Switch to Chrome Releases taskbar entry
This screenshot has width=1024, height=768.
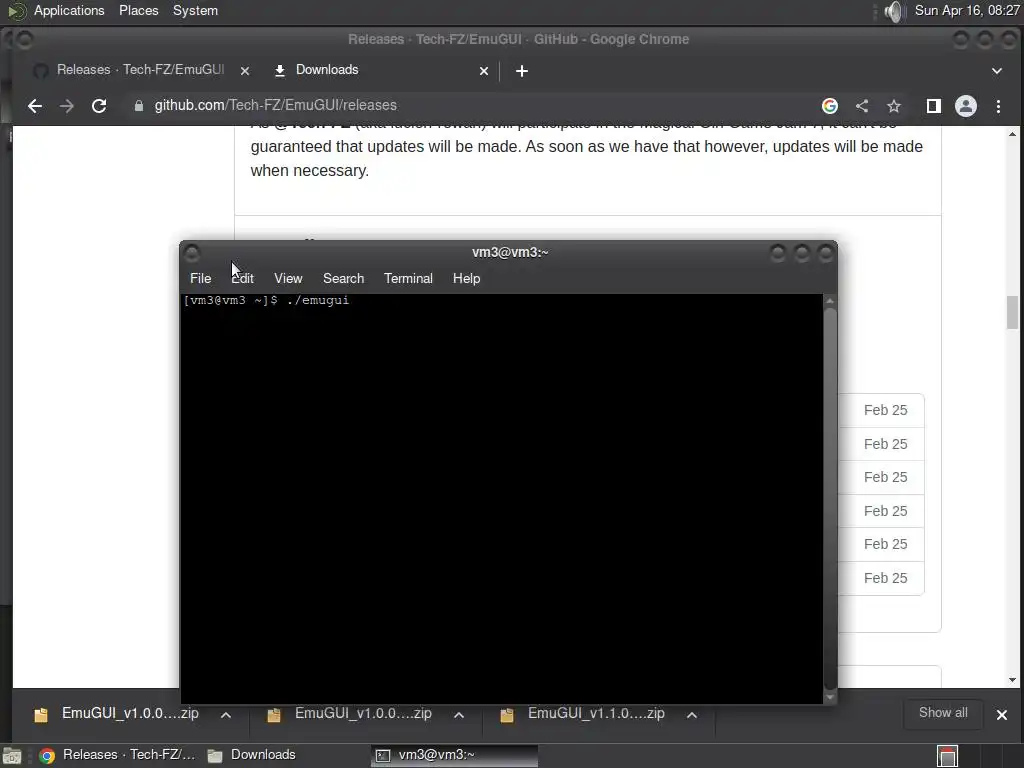pos(118,755)
